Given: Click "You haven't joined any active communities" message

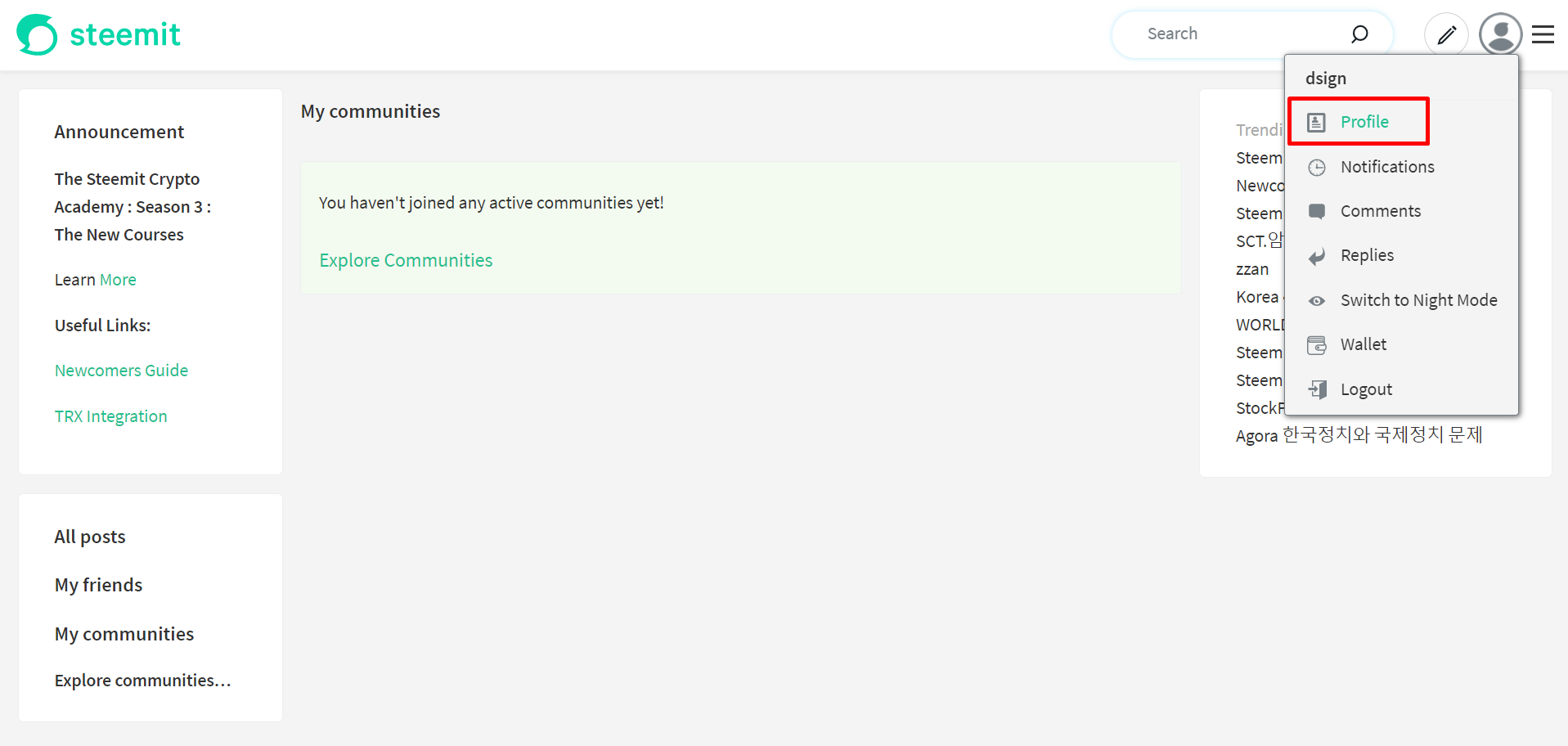Looking at the screenshot, I should click(492, 203).
